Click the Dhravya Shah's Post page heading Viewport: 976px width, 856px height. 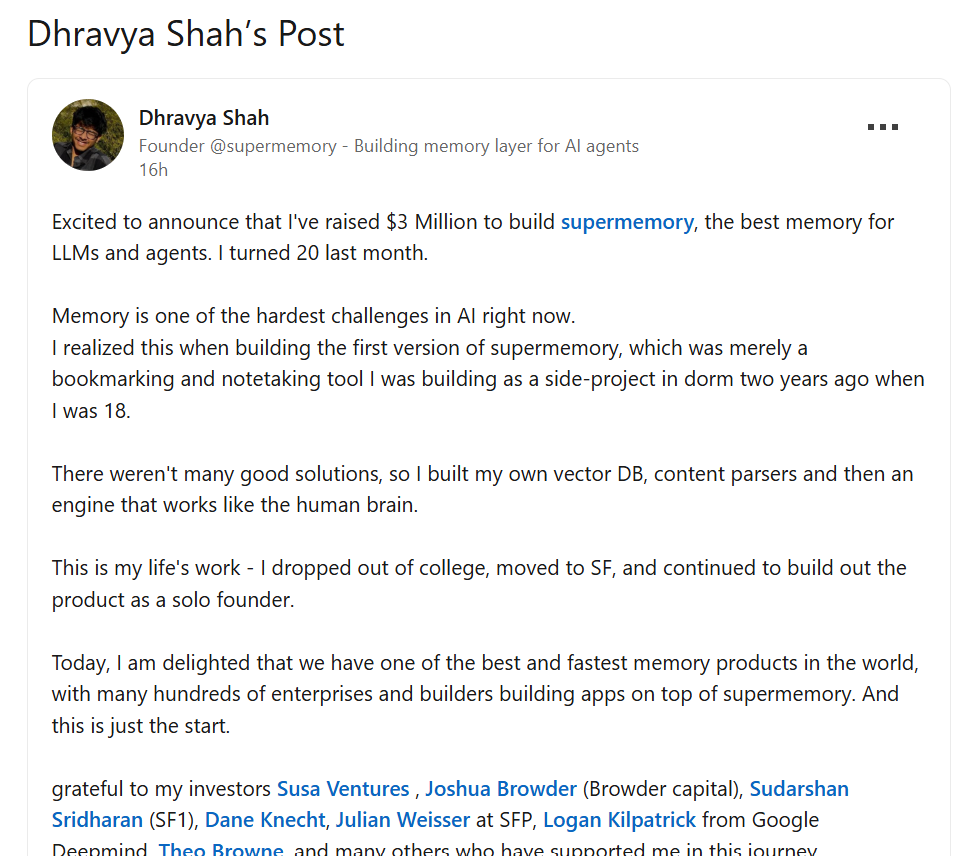tap(184, 33)
